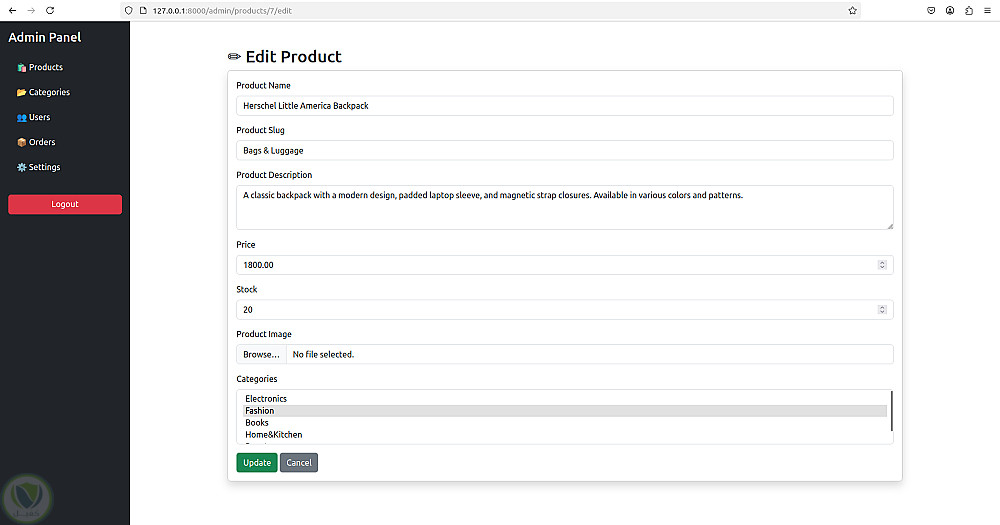Image resolution: width=1000 pixels, height=525 pixels.
Task: Open the browser hamburger menu
Action: (x=988, y=10)
